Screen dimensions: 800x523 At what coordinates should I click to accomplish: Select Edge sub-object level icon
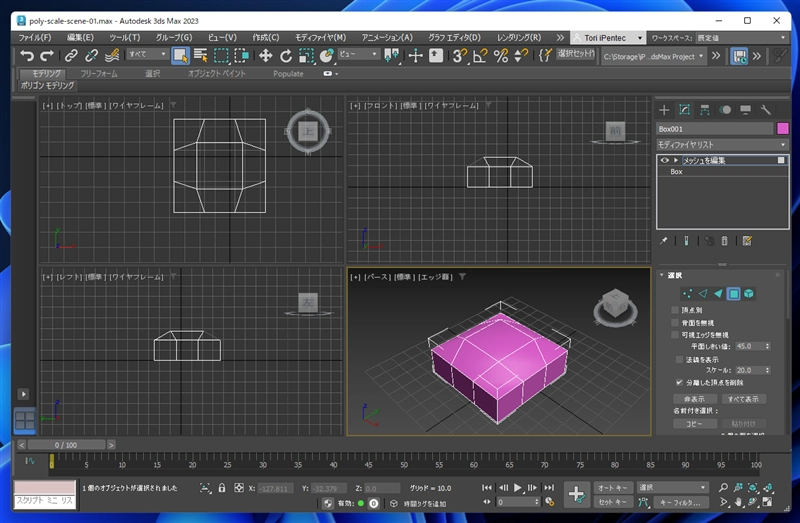[703, 293]
